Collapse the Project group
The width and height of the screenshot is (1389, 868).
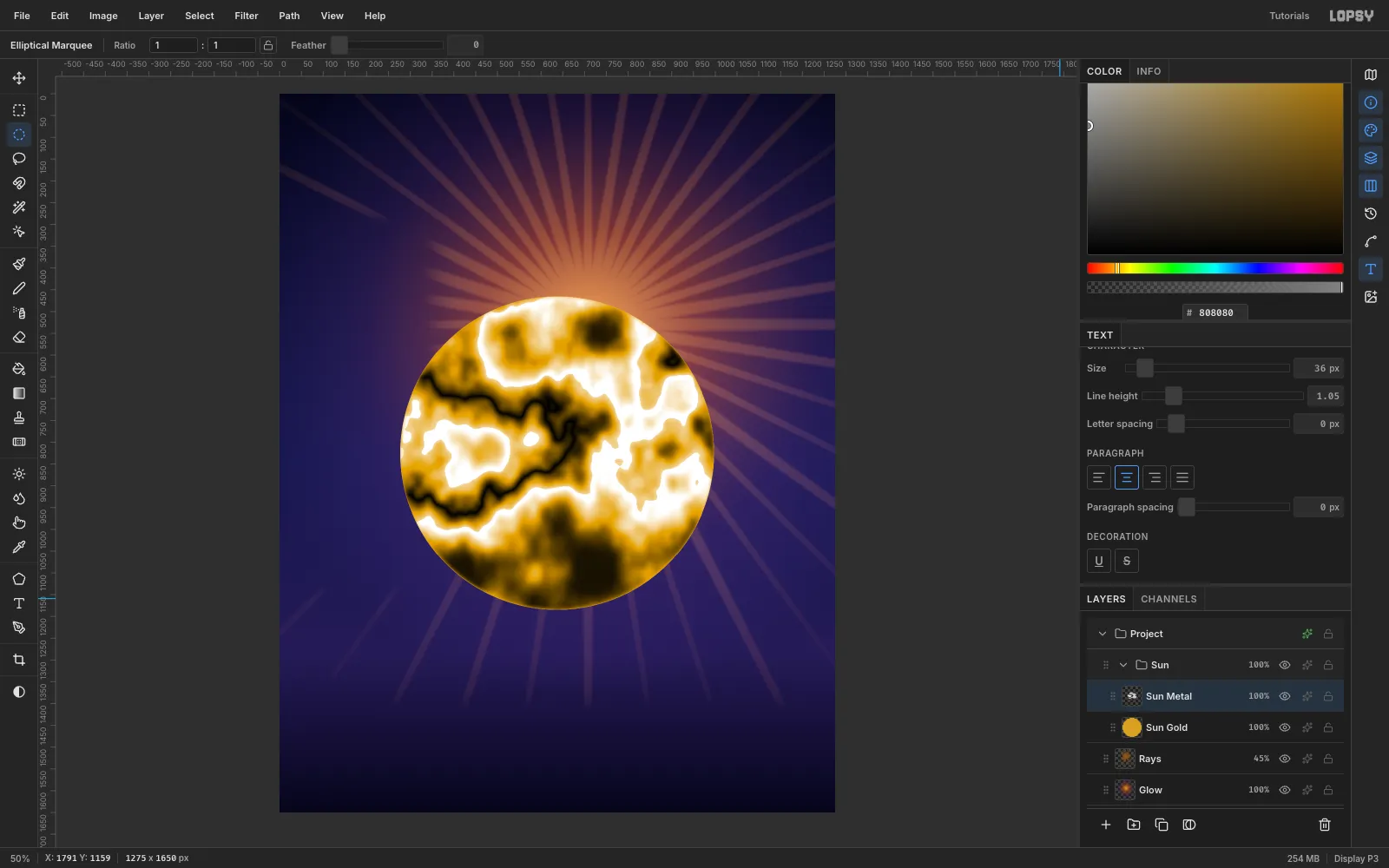click(x=1103, y=634)
